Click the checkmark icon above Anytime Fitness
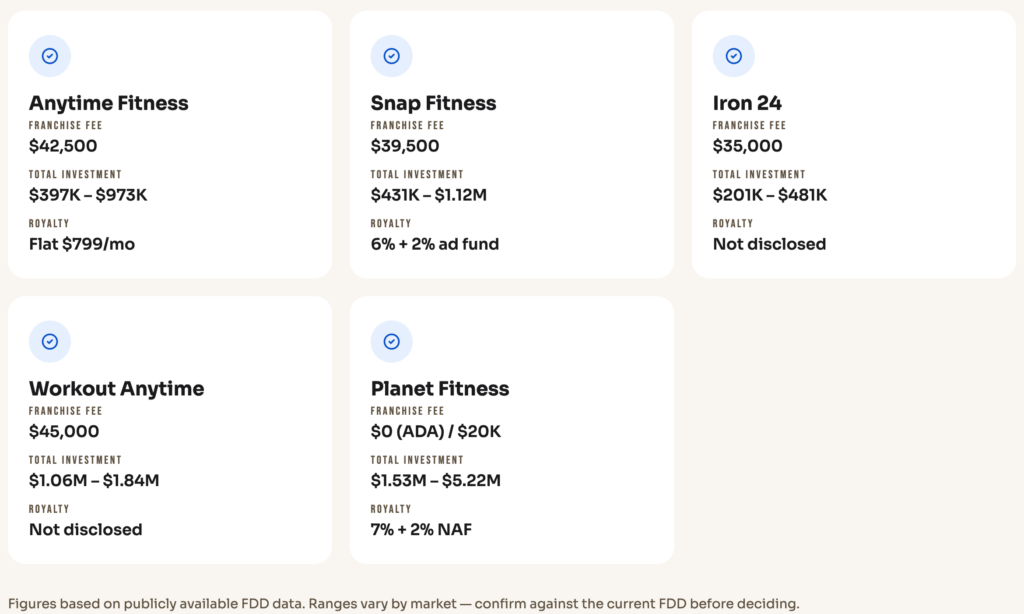The width and height of the screenshot is (1024, 614). (x=50, y=56)
